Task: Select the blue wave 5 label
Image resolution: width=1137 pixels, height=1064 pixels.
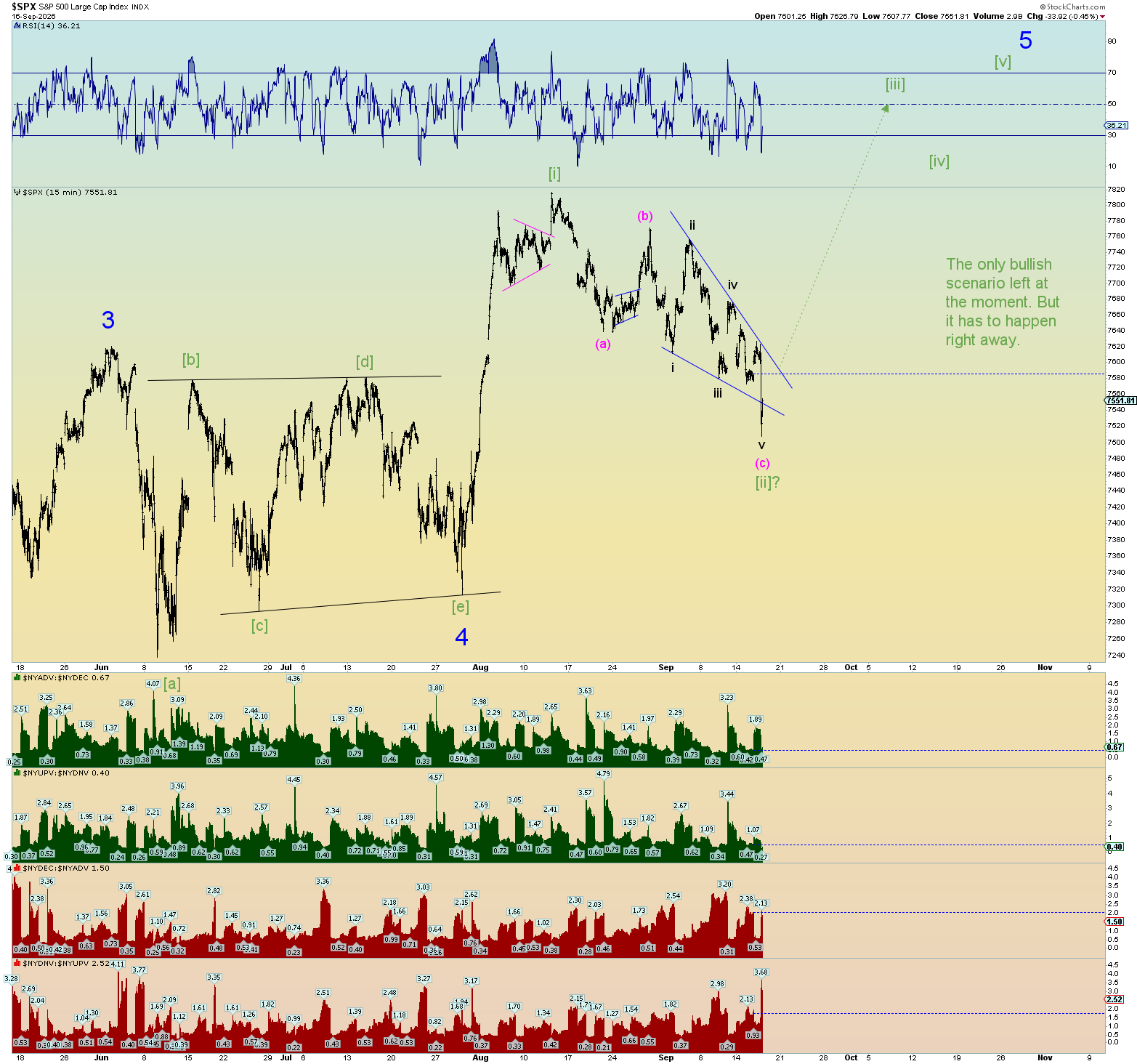Action: tap(1025, 41)
